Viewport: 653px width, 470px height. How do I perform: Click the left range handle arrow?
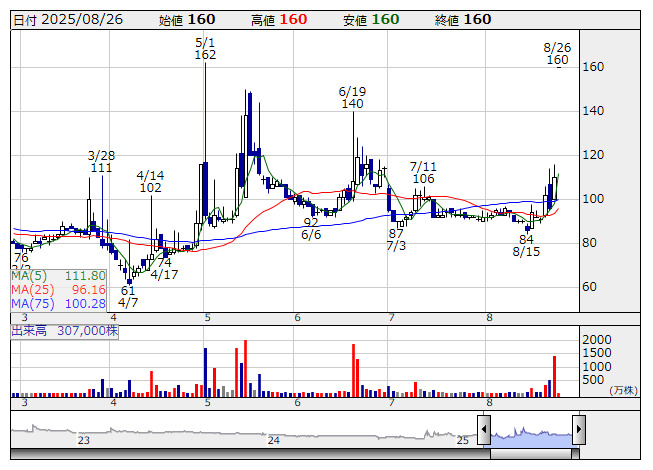484,431
